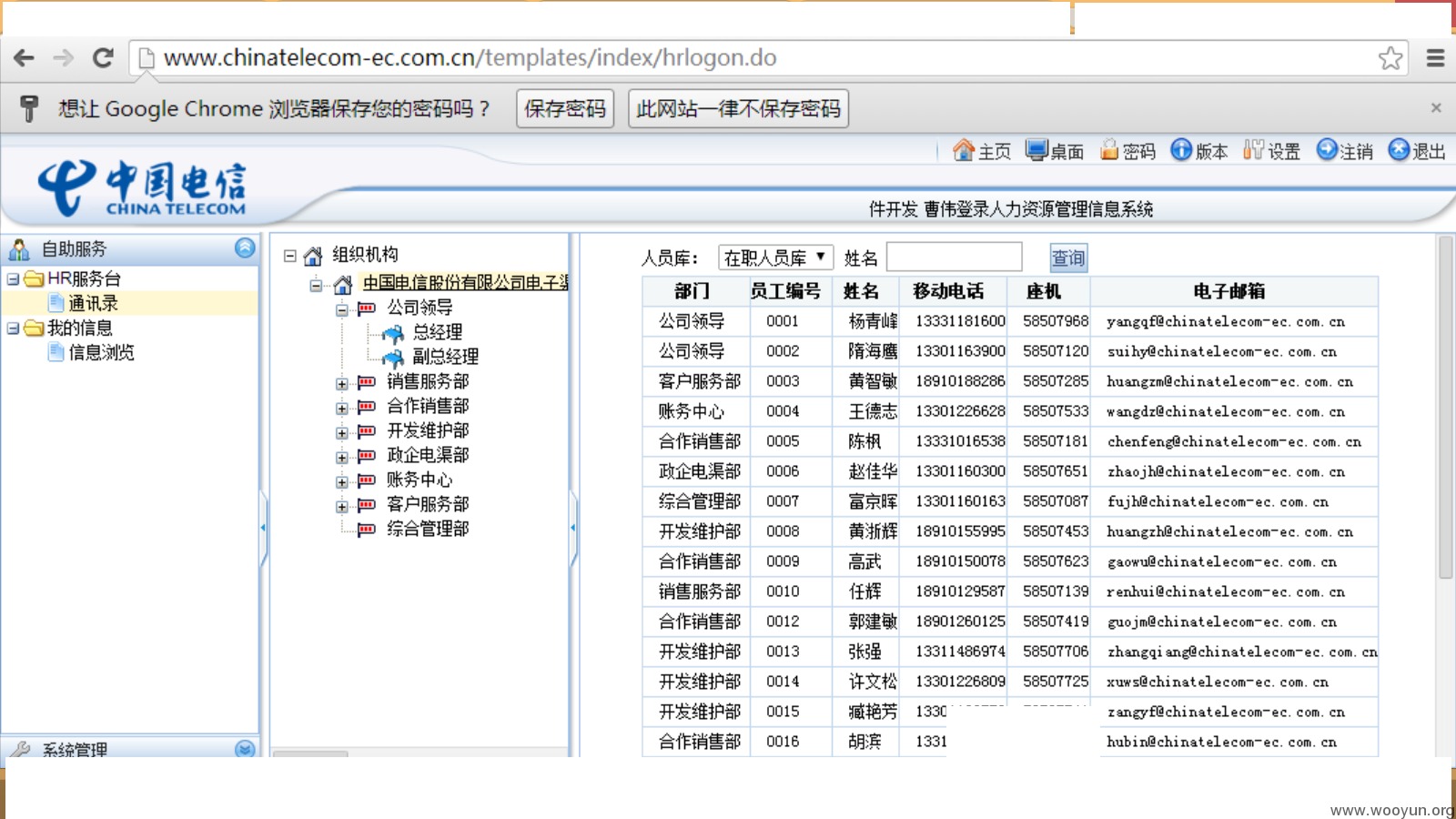This screenshot has height=819, width=1456.
Task: Collapse the 自助服务 panel with its arrow
Action: [x=245, y=248]
